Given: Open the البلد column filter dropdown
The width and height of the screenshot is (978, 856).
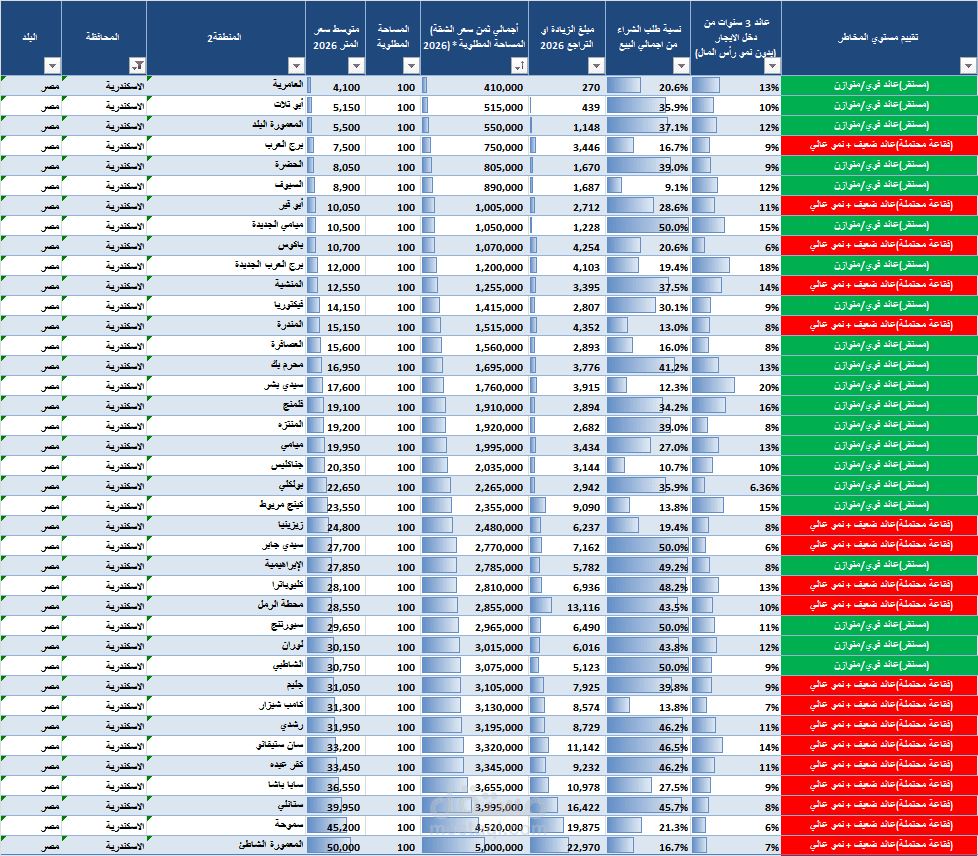Looking at the screenshot, I should [52, 66].
